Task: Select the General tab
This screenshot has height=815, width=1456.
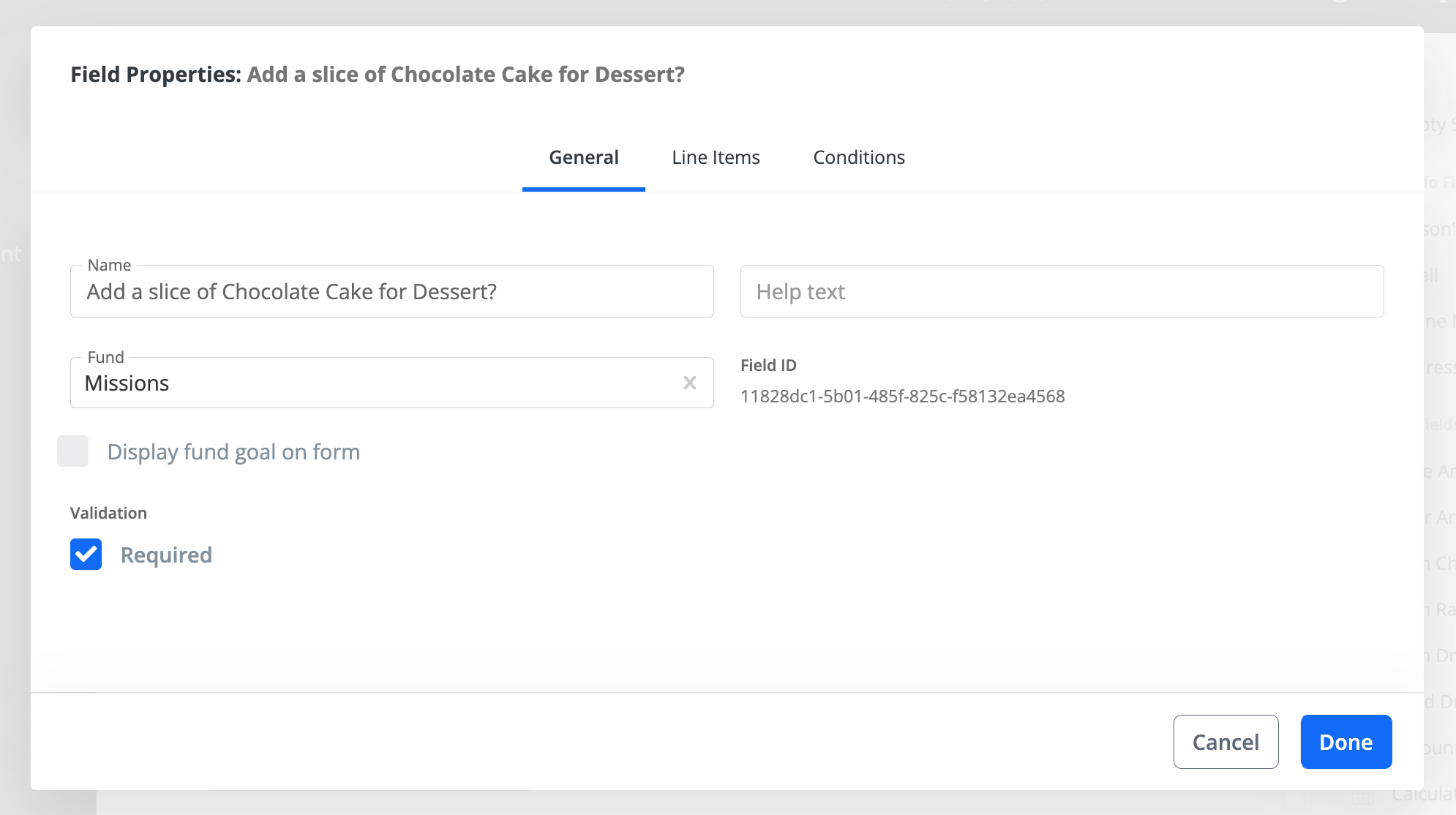Action: pos(583,157)
